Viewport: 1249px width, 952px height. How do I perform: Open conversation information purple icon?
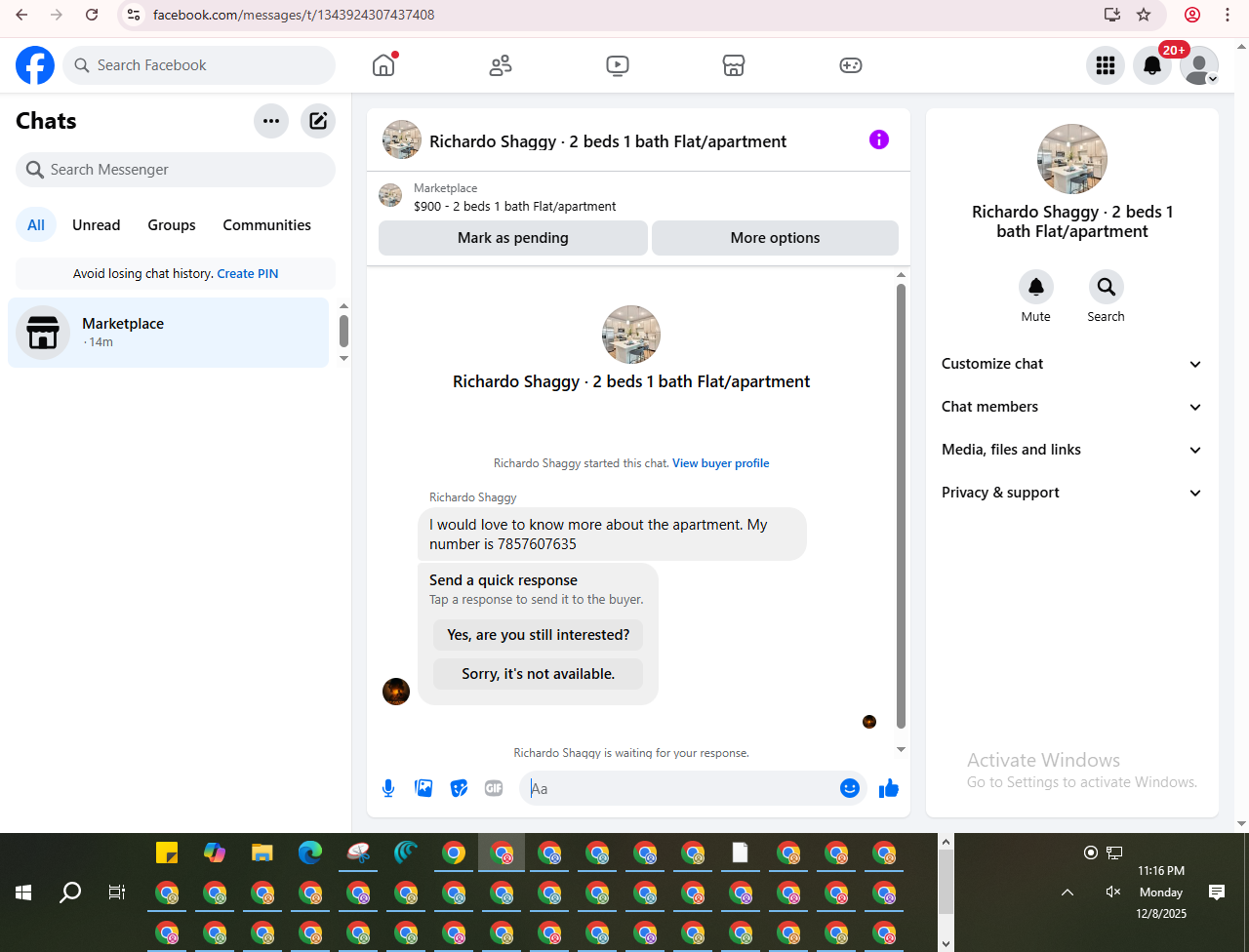click(x=879, y=139)
